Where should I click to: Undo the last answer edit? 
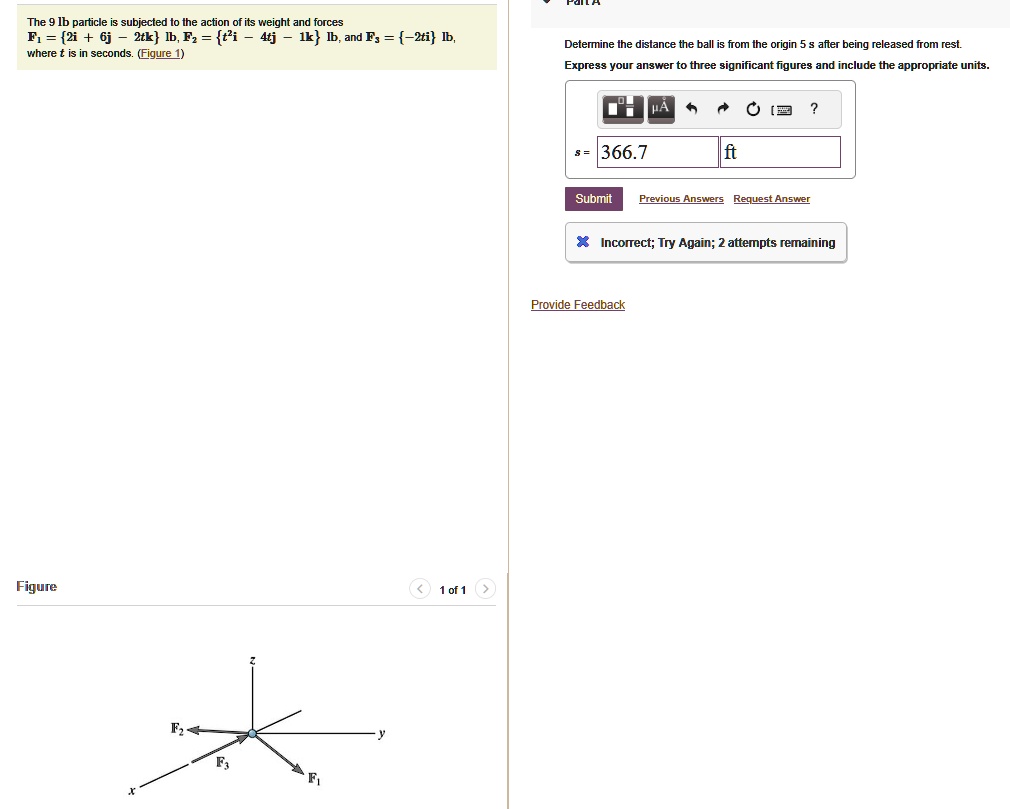tap(691, 109)
